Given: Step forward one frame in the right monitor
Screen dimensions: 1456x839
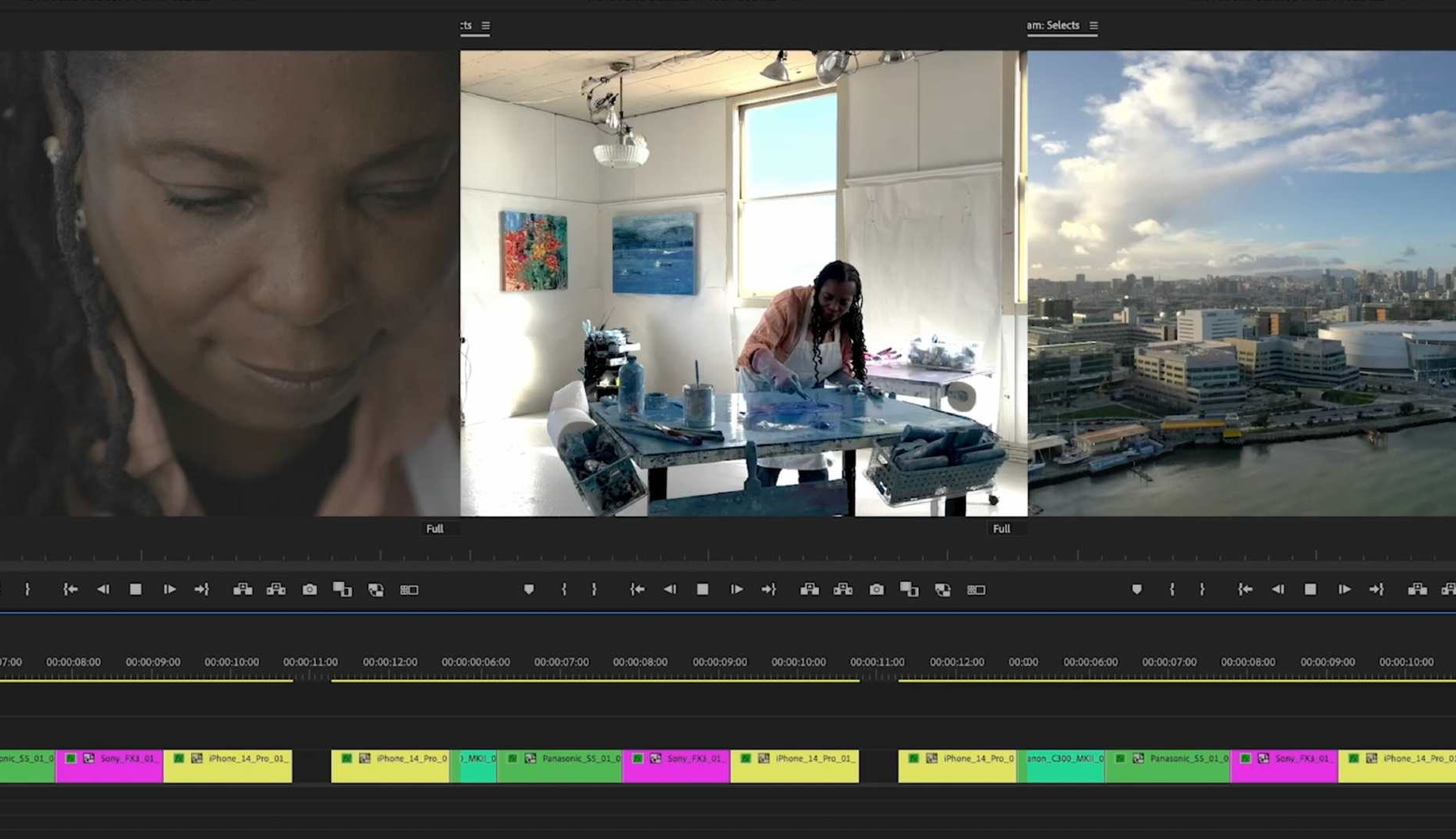Looking at the screenshot, I should (x=1344, y=590).
